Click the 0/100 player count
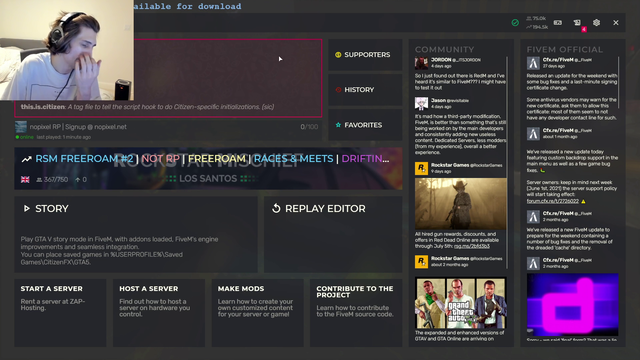This screenshot has height=360, width=640. (x=309, y=127)
